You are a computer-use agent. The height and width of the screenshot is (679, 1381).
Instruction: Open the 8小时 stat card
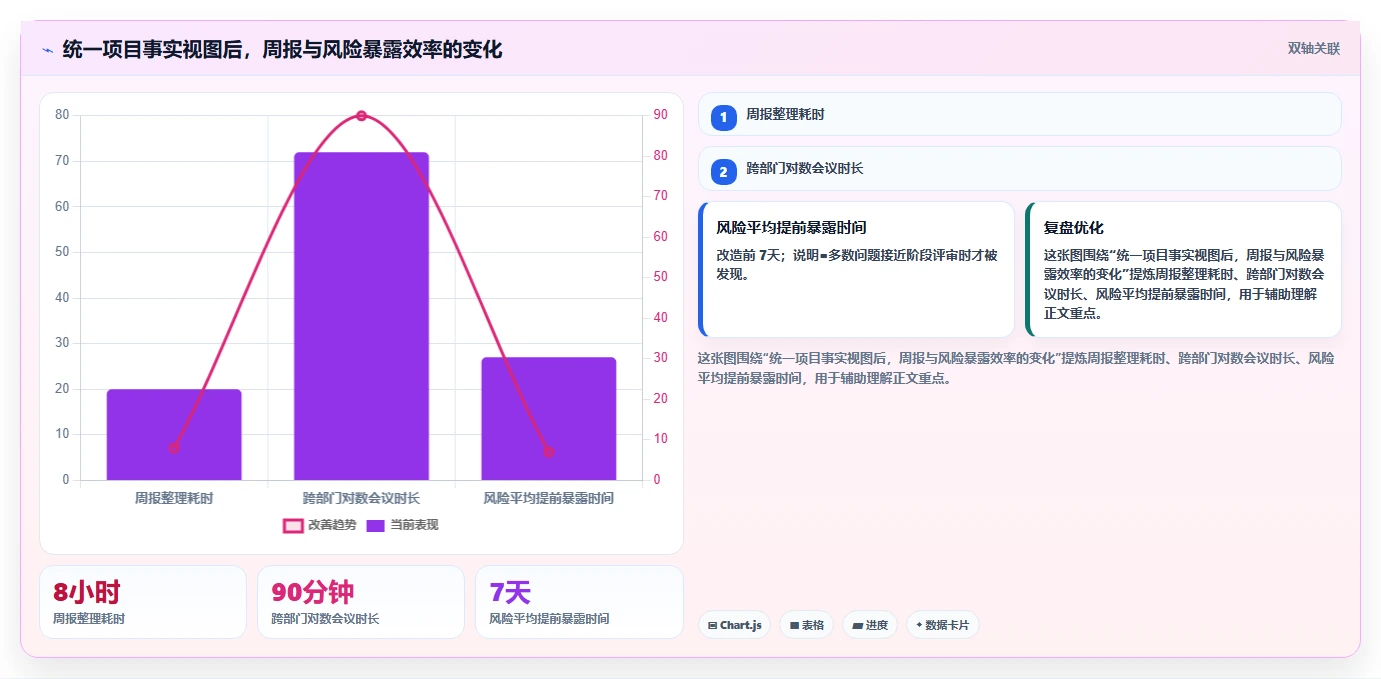(143, 602)
